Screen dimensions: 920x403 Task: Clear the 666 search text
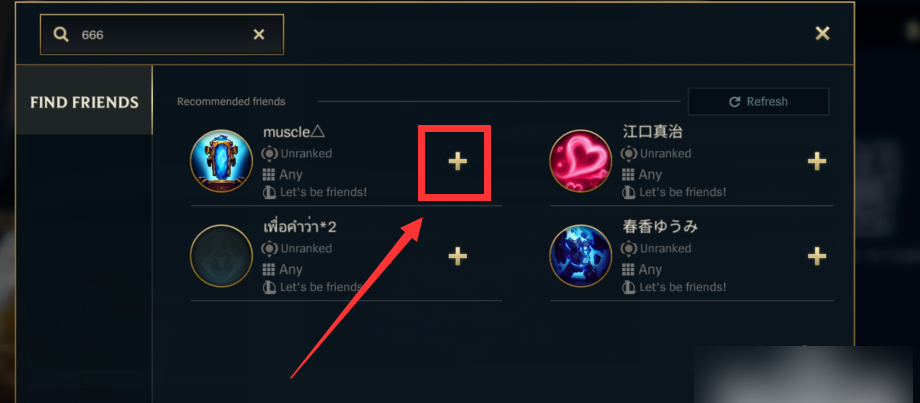(259, 35)
